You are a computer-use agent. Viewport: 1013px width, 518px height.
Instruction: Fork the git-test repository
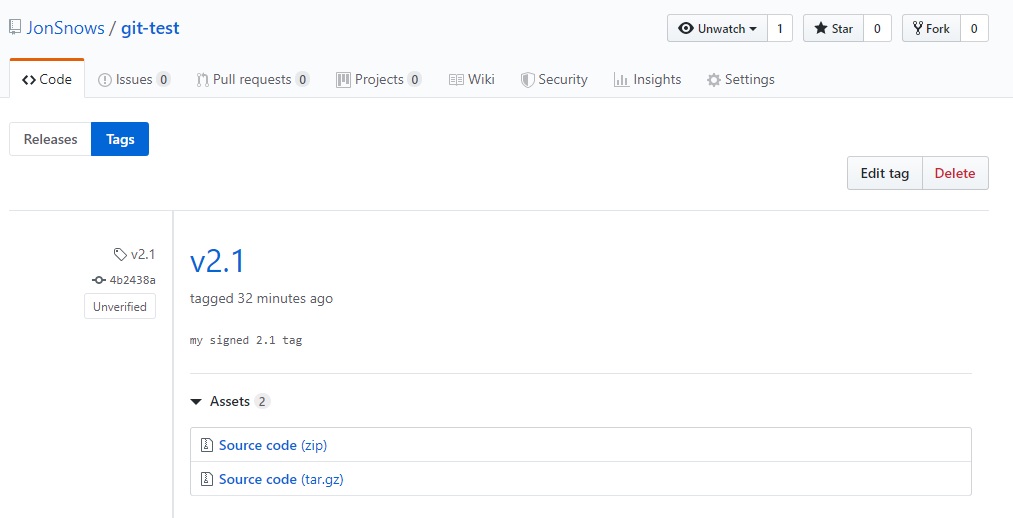click(930, 29)
